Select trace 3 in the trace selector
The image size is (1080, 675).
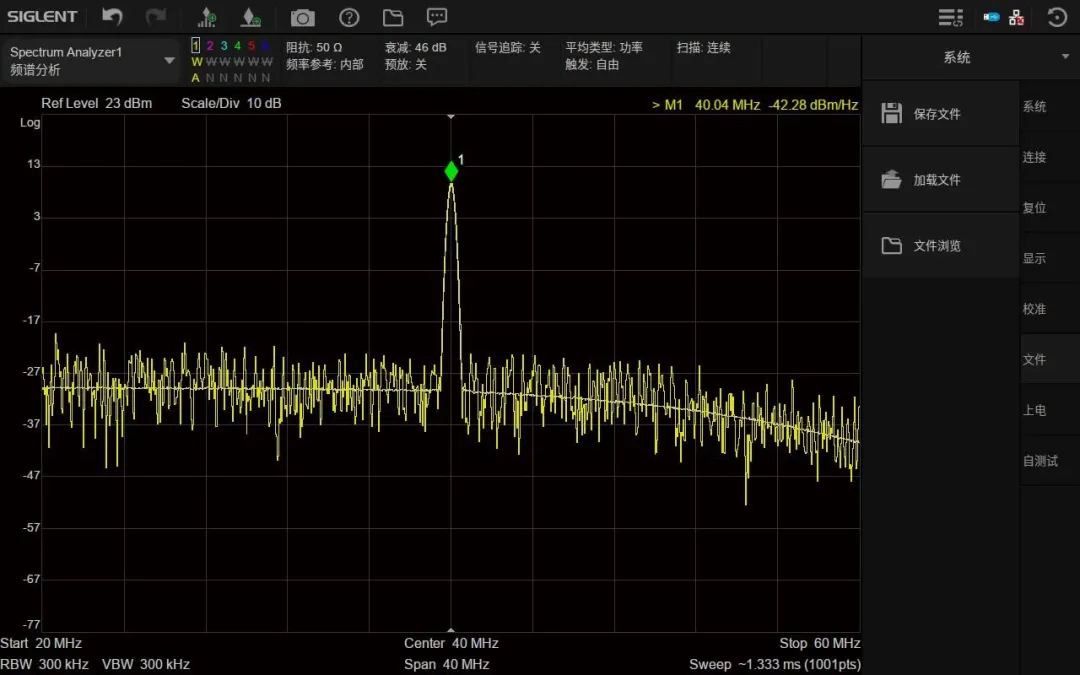coord(224,46)
